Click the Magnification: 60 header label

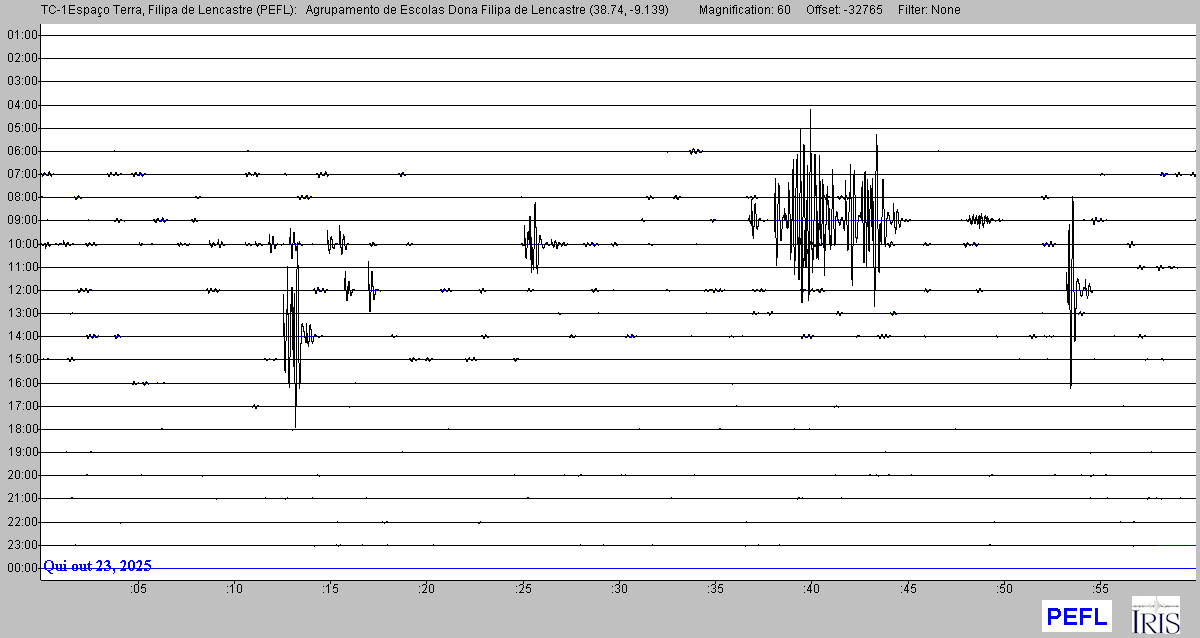pos(744,10)
